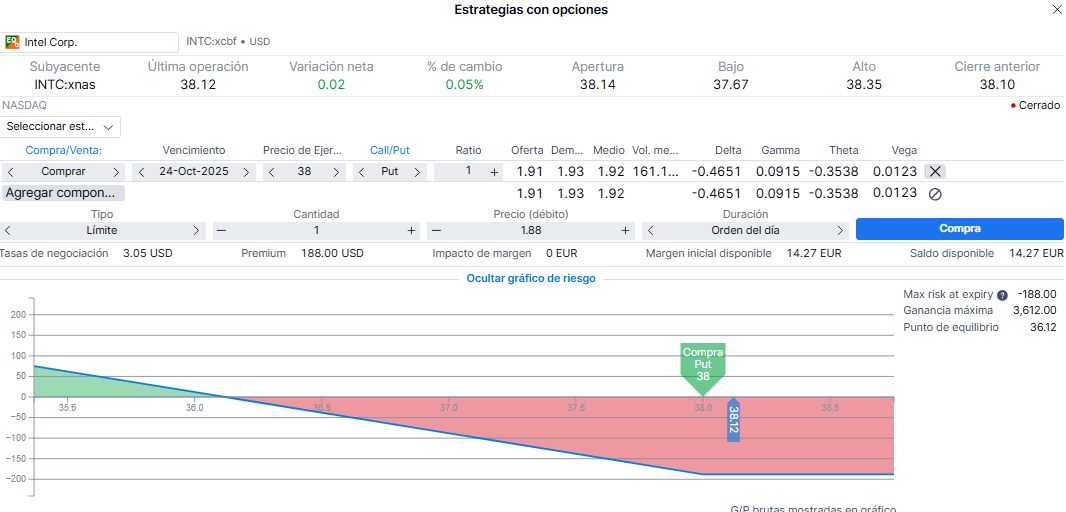Increase Ratio with the plus icon

pos(494,172)
